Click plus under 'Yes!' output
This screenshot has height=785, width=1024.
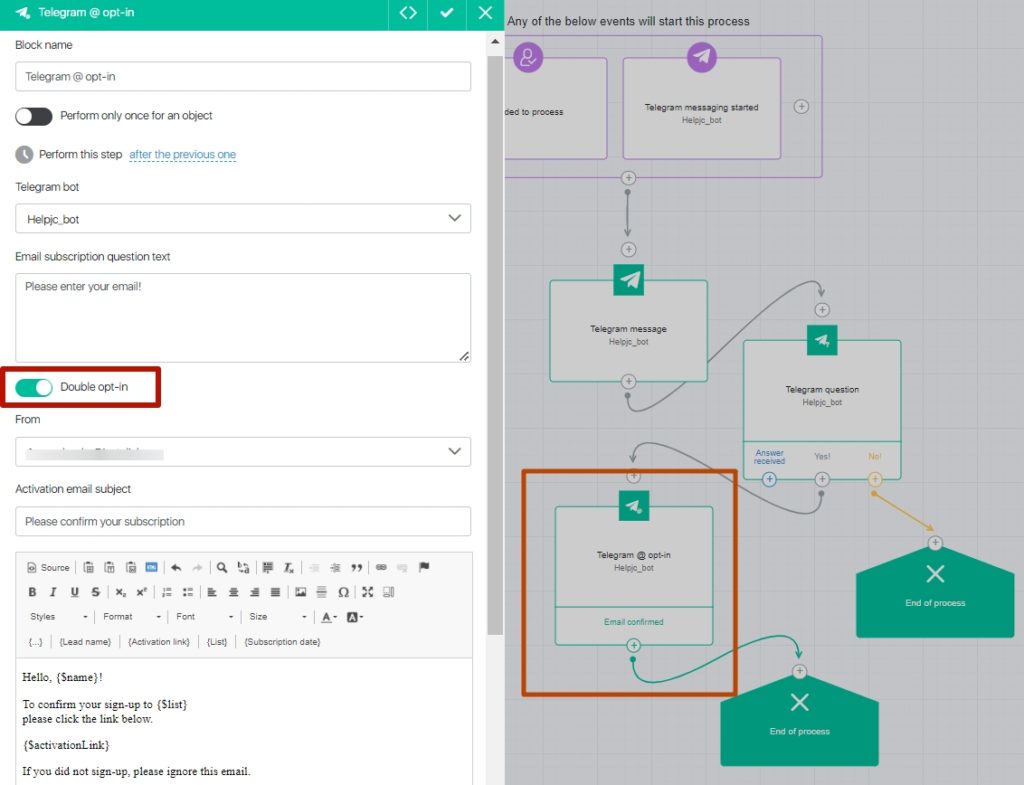point(822,479)
